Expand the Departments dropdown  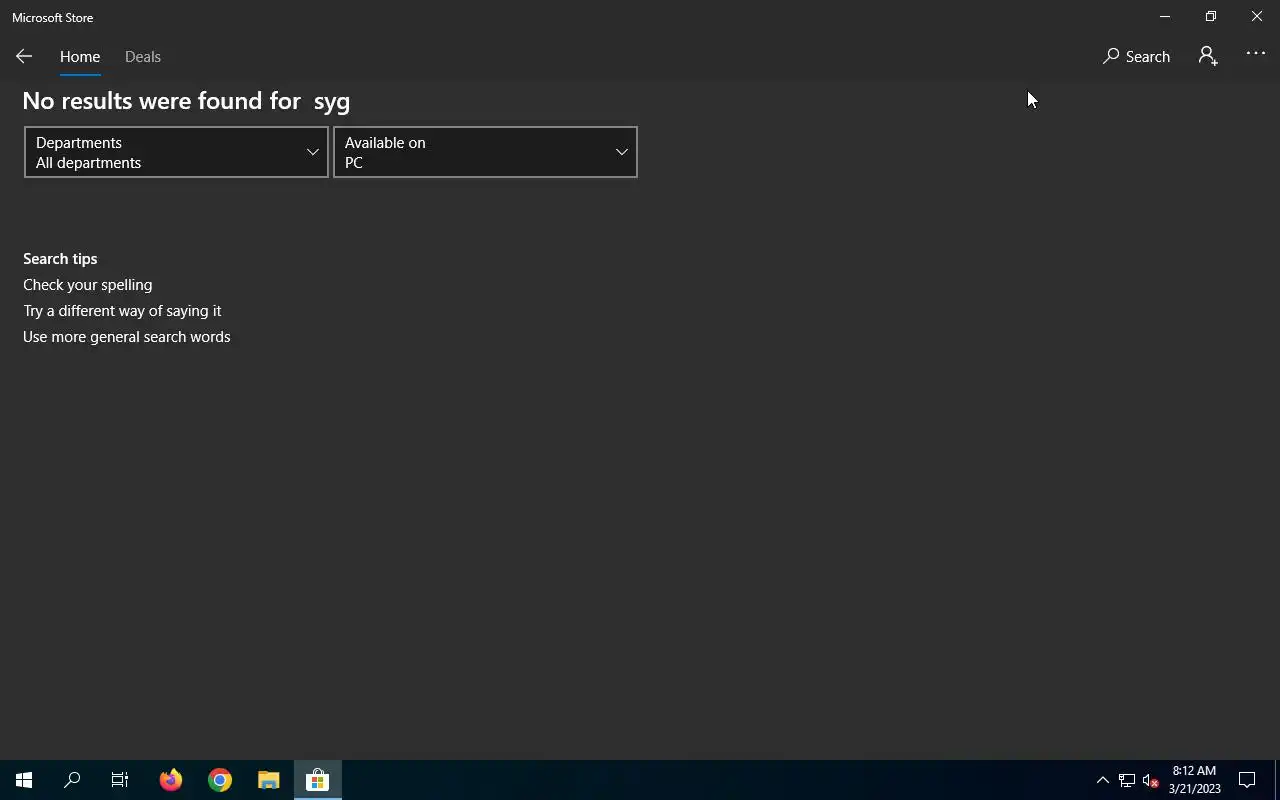pos(176,152)
